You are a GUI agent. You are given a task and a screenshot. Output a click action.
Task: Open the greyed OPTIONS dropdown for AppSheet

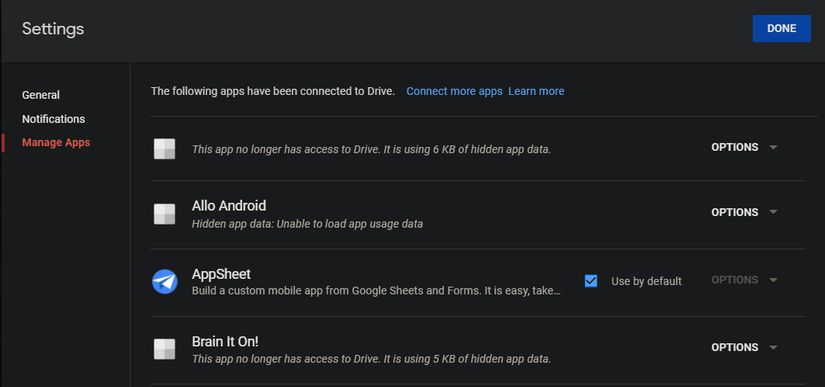[744, 280]
